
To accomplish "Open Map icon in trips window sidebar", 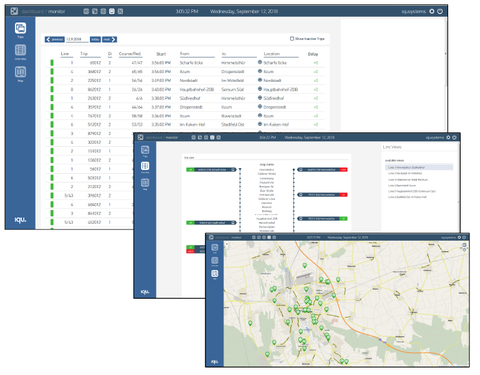I will click(20, 72).
